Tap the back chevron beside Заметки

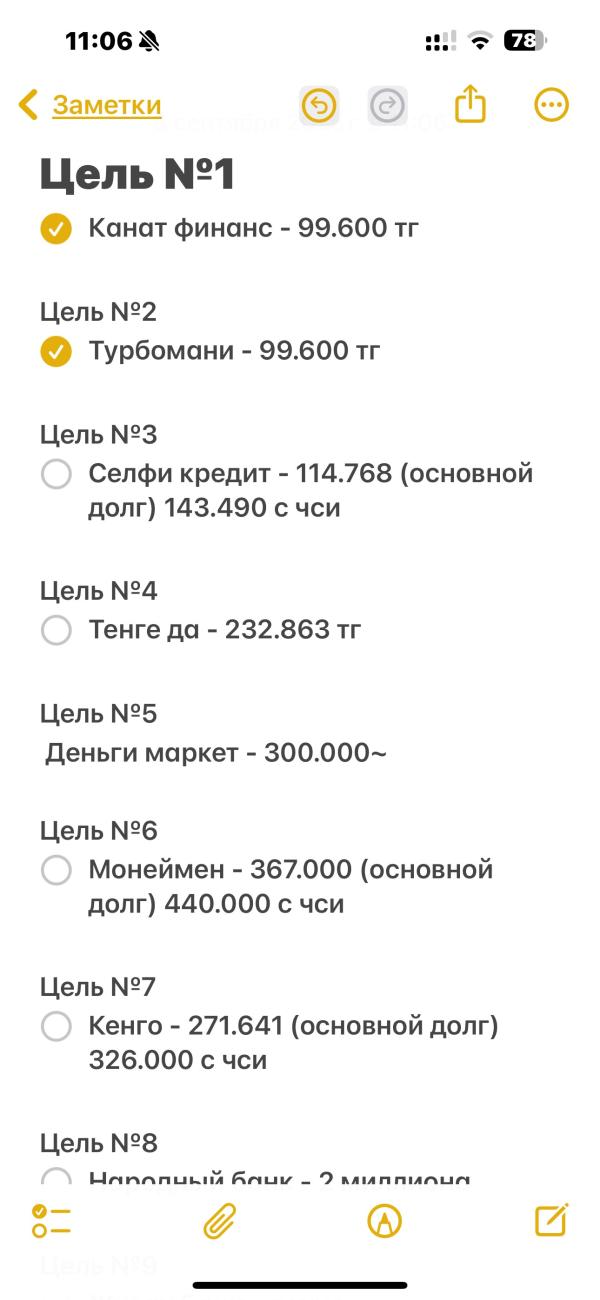coord(29,105)
